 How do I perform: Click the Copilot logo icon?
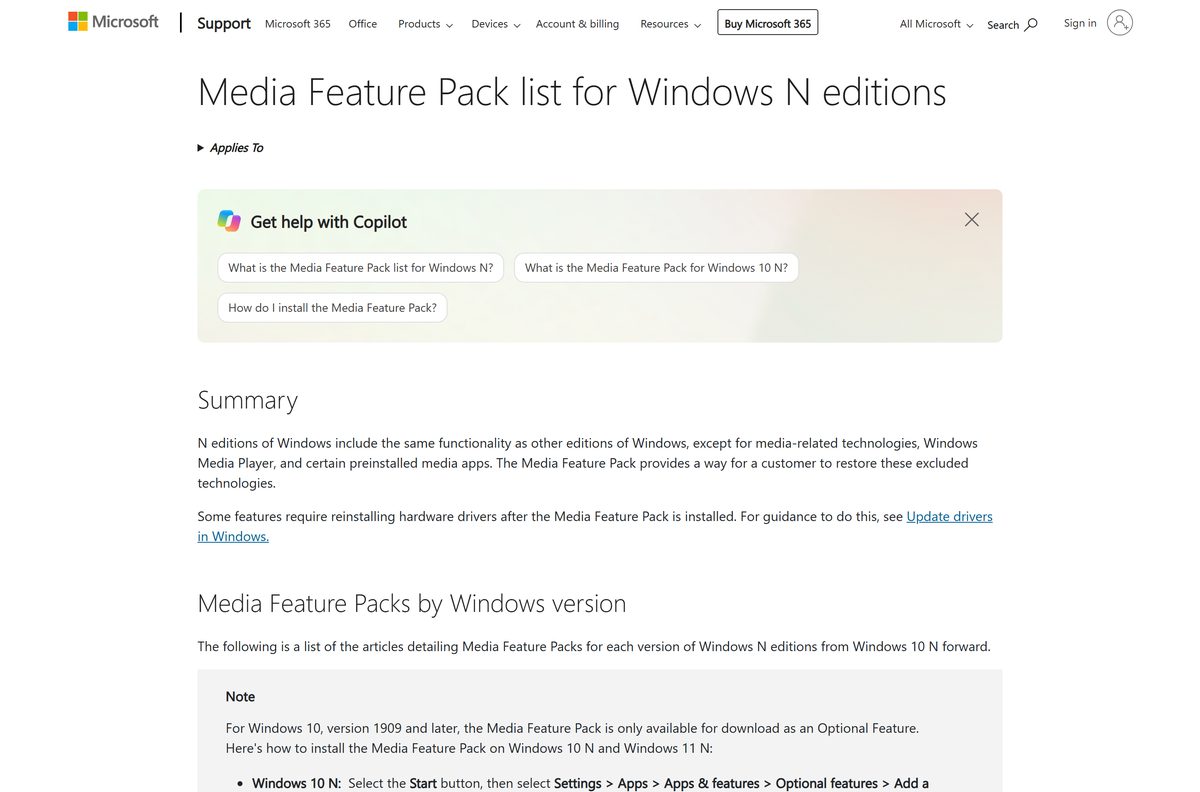tap(229, 221)
